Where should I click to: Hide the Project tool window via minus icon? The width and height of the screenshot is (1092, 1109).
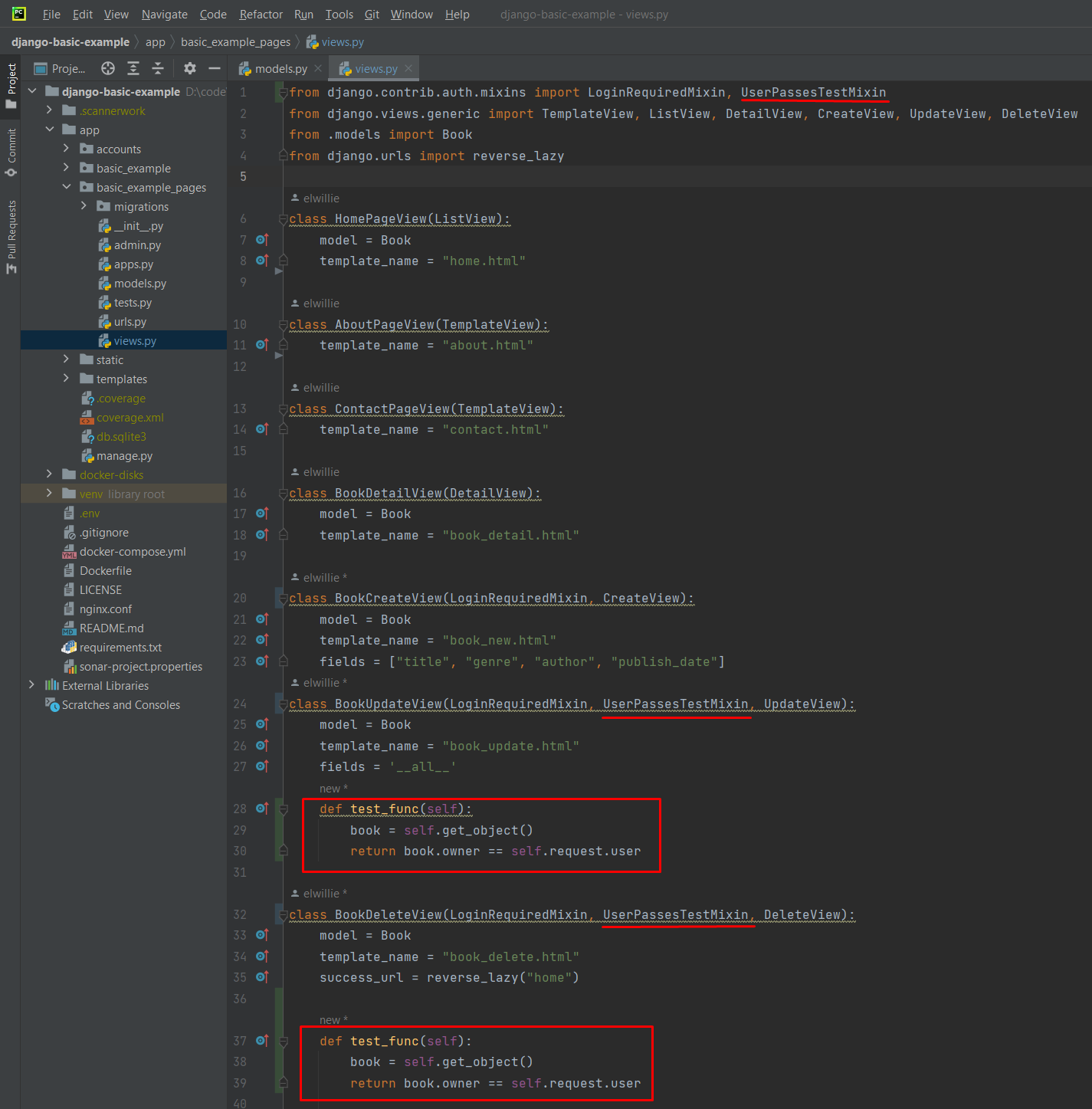[214, 68]
